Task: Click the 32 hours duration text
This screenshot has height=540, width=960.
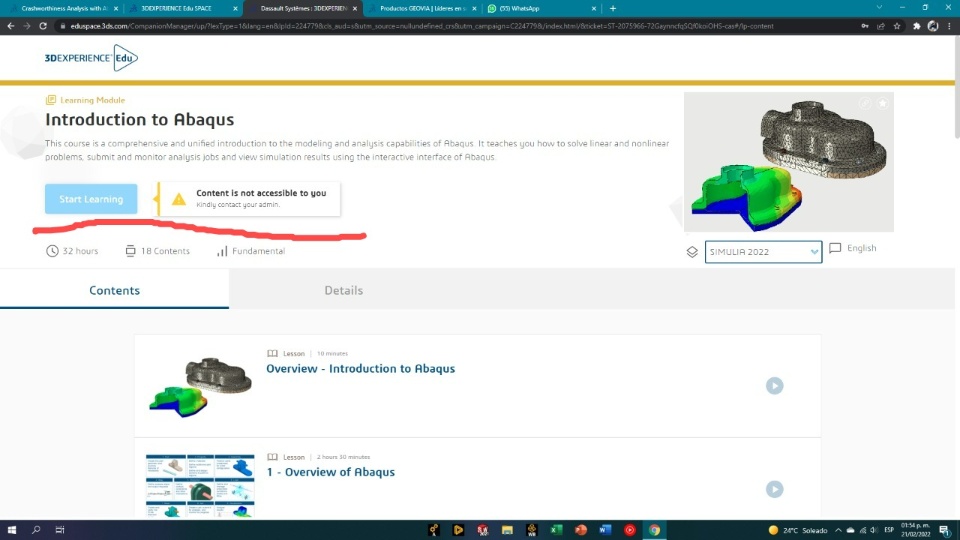Action: point(80,251)
